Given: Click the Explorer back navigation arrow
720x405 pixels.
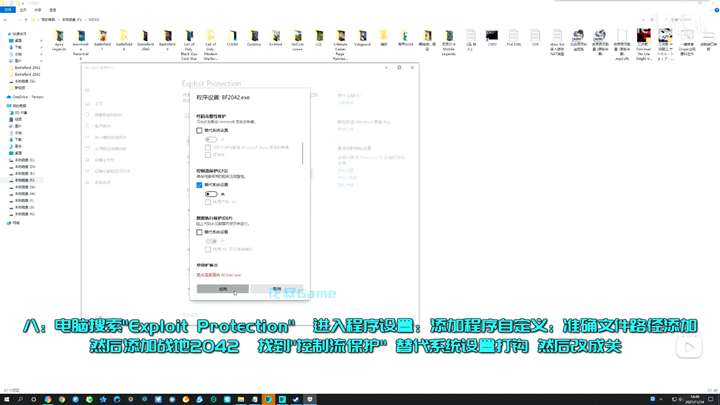Looking at the screenshot, I should click(5, 20).
